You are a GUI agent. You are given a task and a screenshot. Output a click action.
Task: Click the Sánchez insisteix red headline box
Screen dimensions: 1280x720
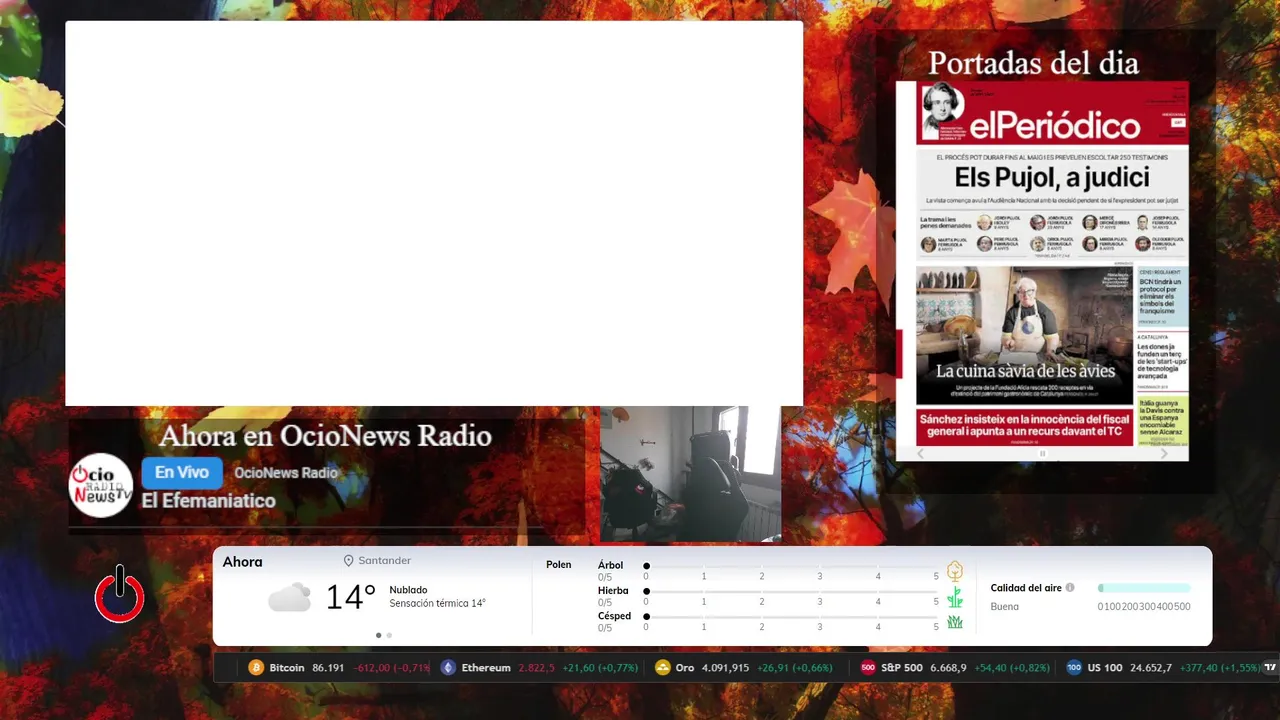[x=1025, y=426]
